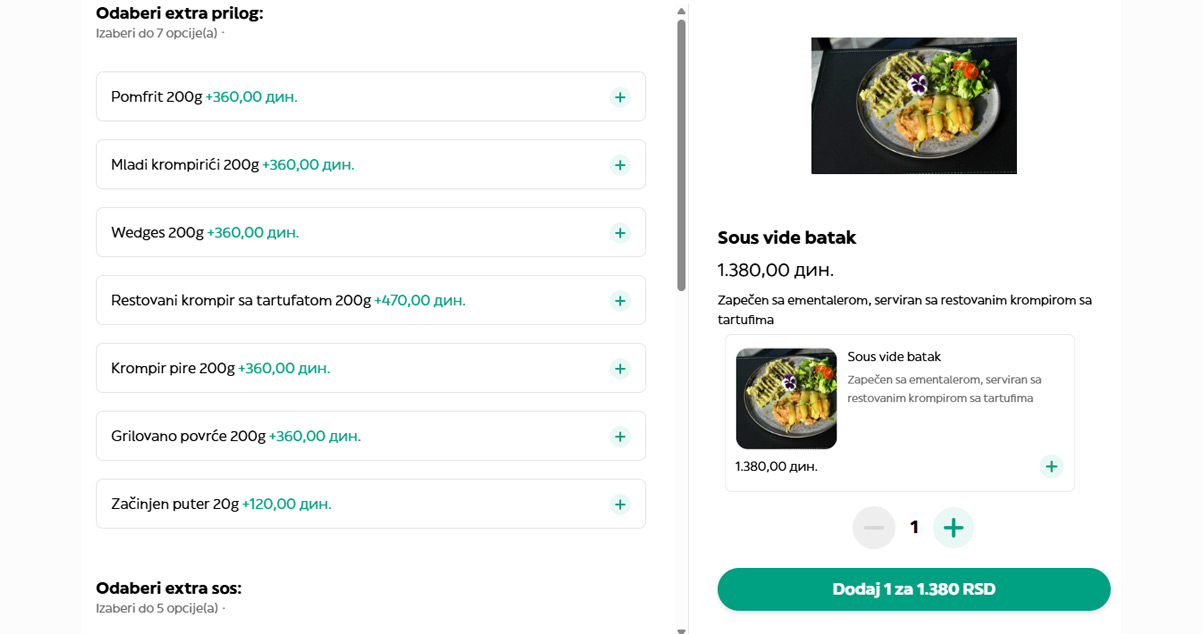Screen dimensions: 1202x634
Task: Click plus icon on Sous vide batak card
Action: [x=1050, y=466]
